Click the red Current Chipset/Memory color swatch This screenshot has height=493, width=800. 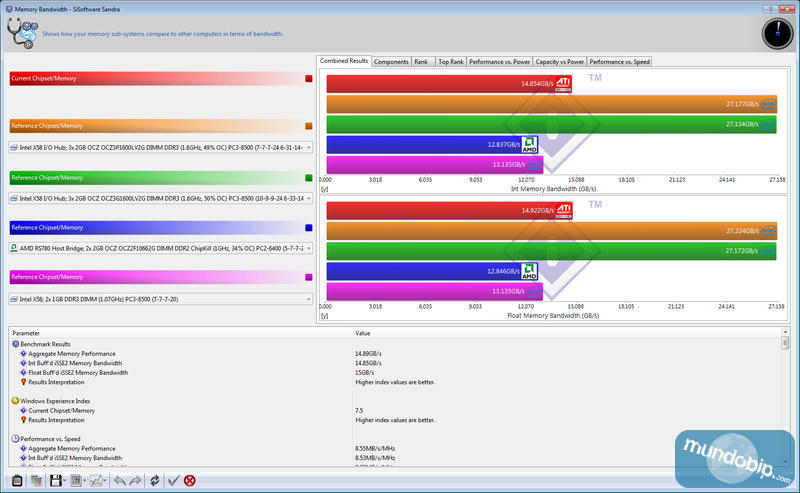pos(309,79)
